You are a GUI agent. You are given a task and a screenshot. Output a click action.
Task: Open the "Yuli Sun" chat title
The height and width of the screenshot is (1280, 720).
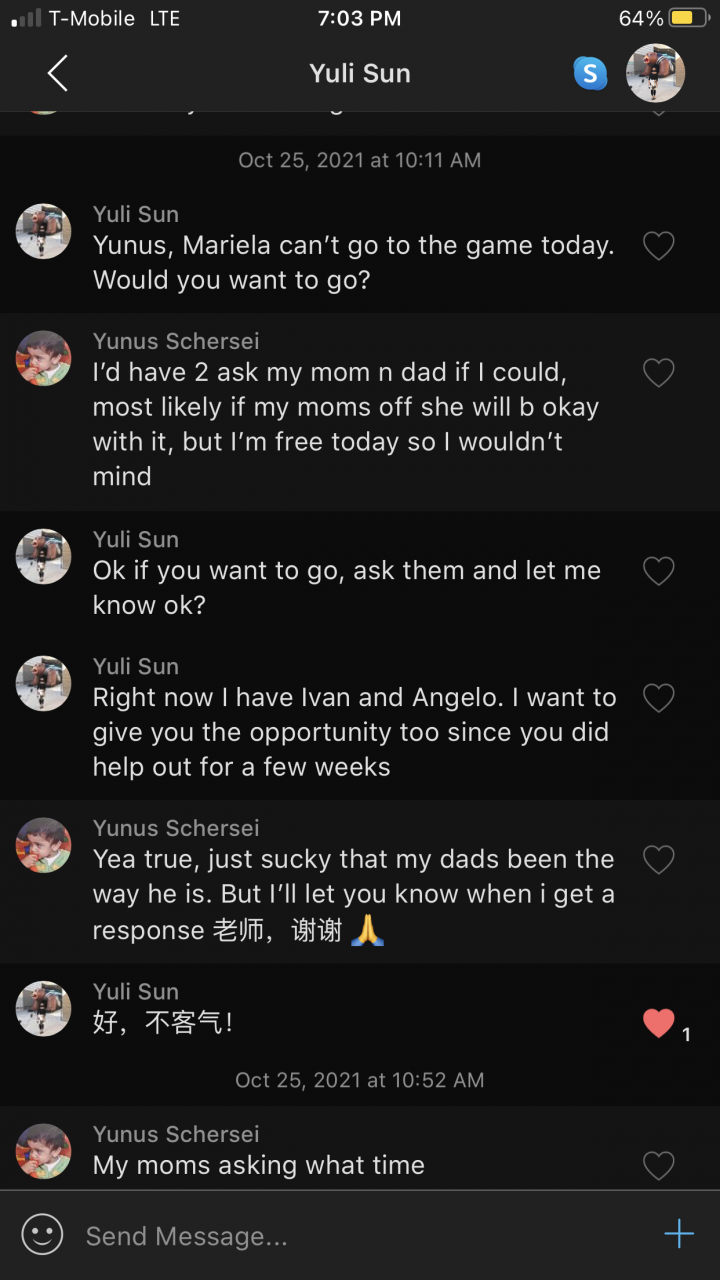[x=360, y=73]
